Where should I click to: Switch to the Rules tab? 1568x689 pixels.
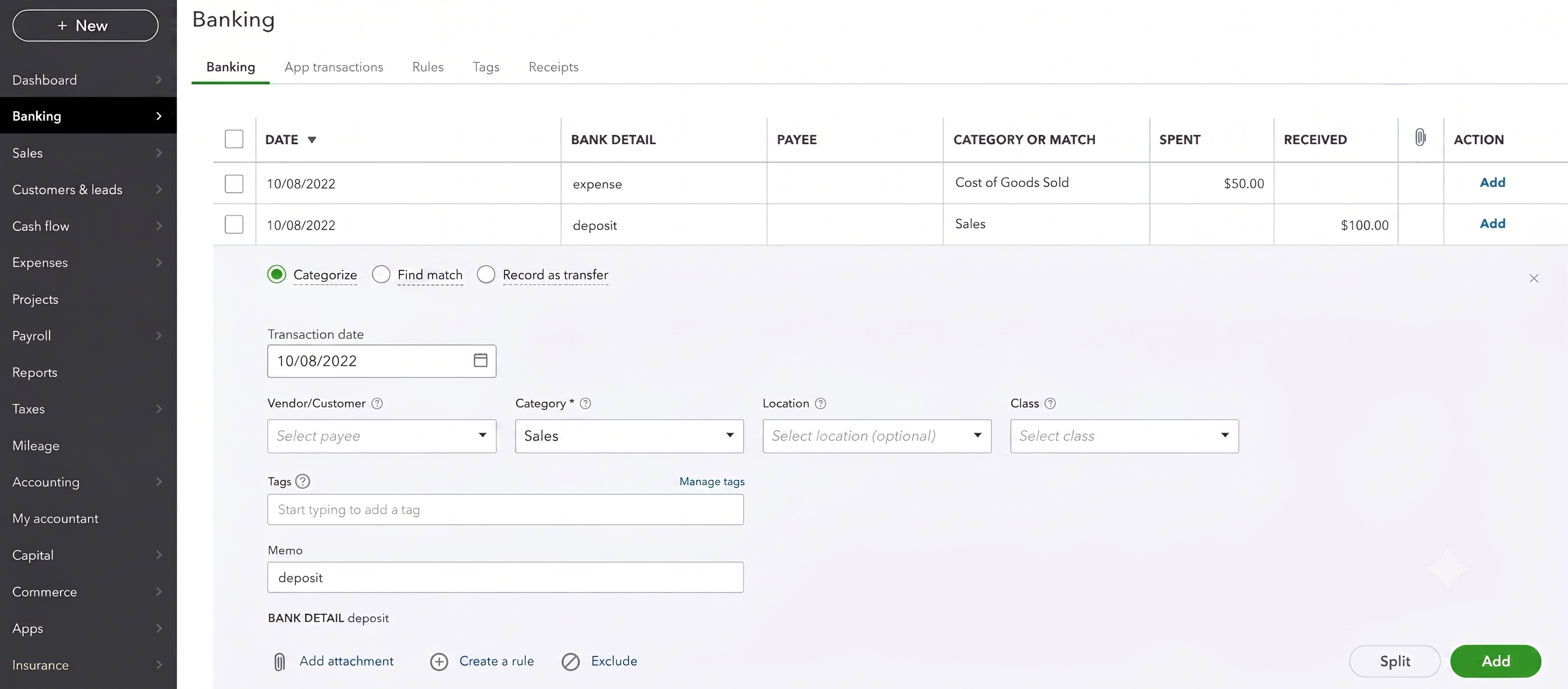(428, 67)
